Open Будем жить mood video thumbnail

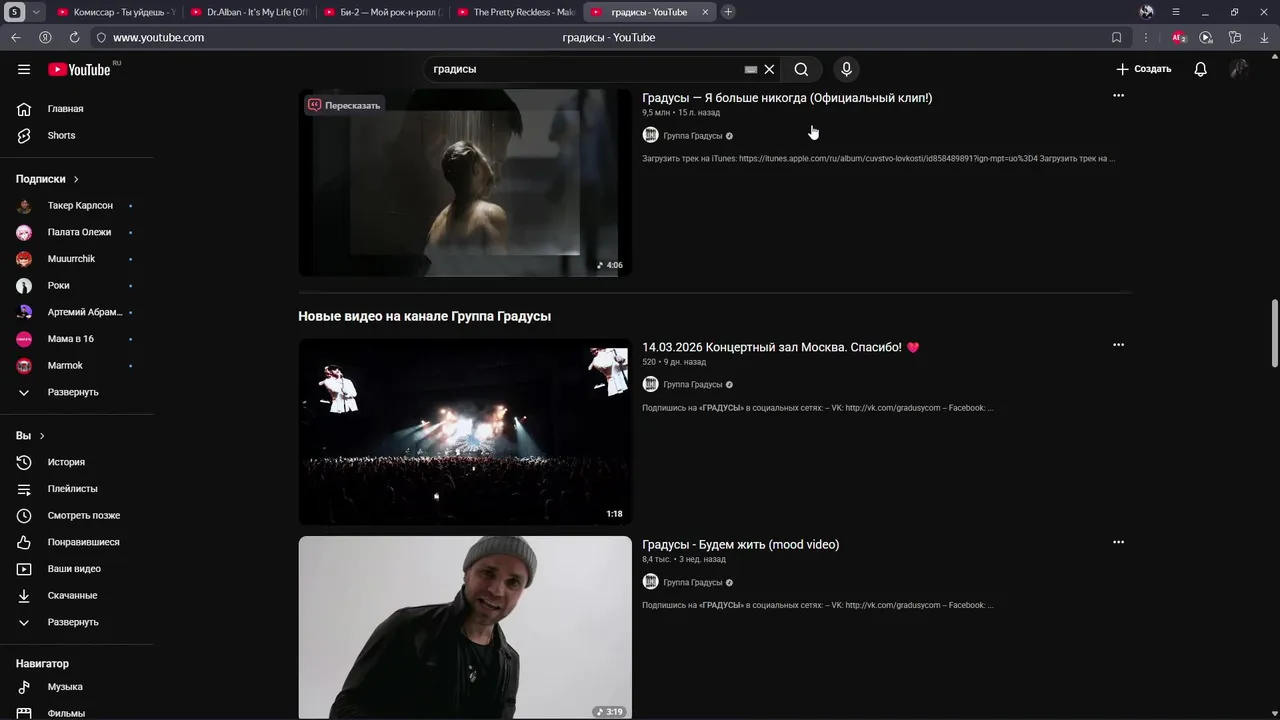point(465,627)
